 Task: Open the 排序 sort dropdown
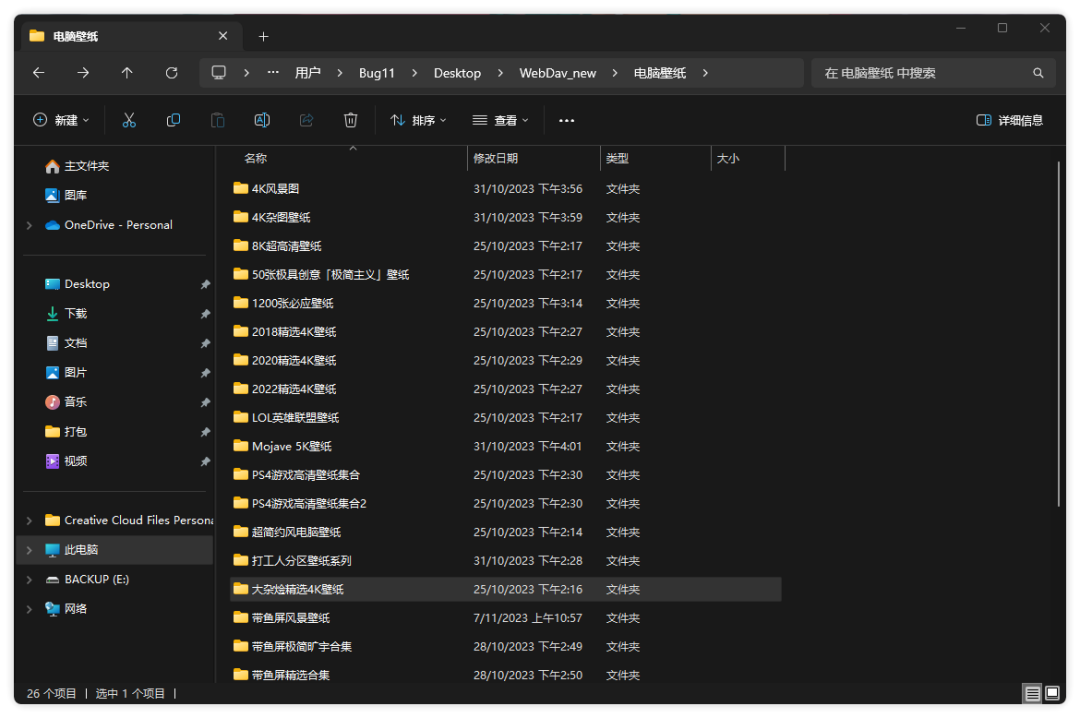[418, 120]
